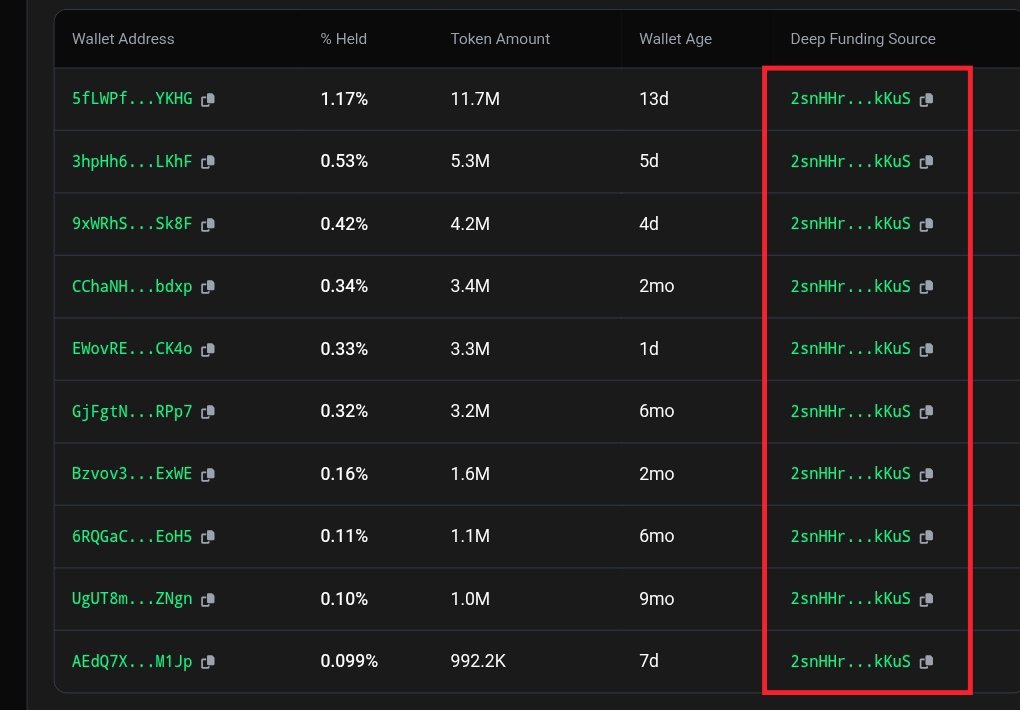Screen dimensions: 1020x710
Task: Open funding source 2snHHr...kKuS on 3hpHh6 row
Action: (850, 161)
